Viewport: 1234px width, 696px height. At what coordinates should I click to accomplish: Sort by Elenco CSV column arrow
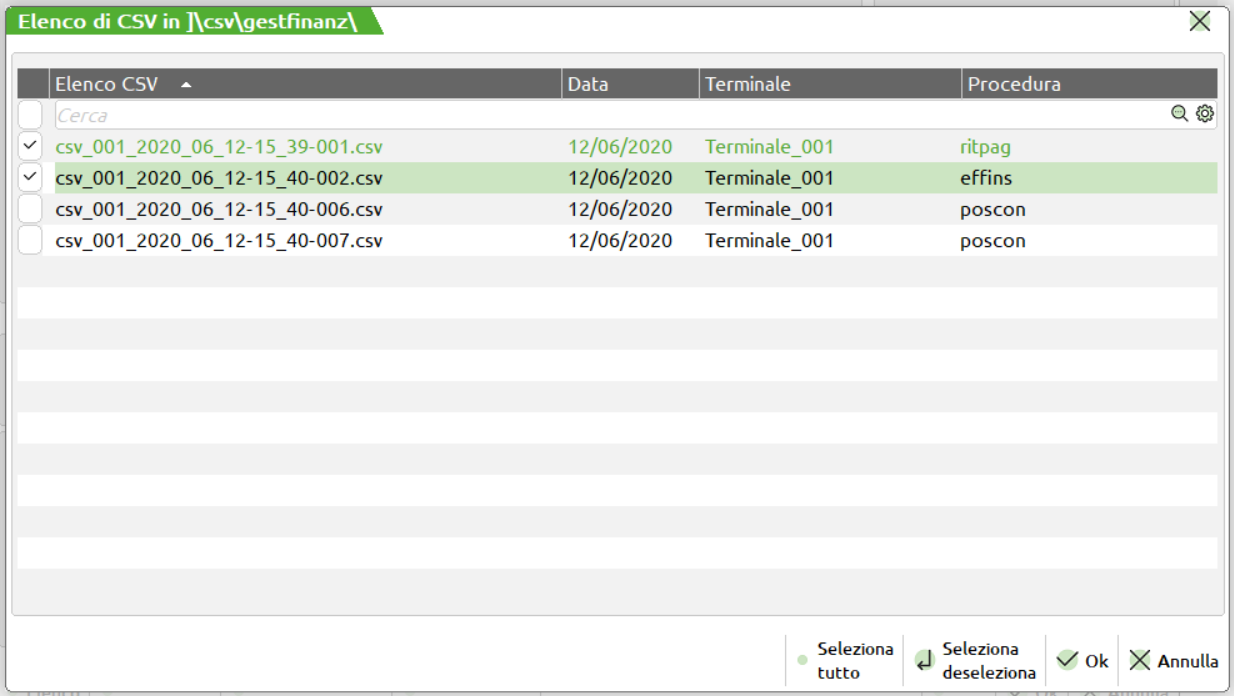[186, 85]
